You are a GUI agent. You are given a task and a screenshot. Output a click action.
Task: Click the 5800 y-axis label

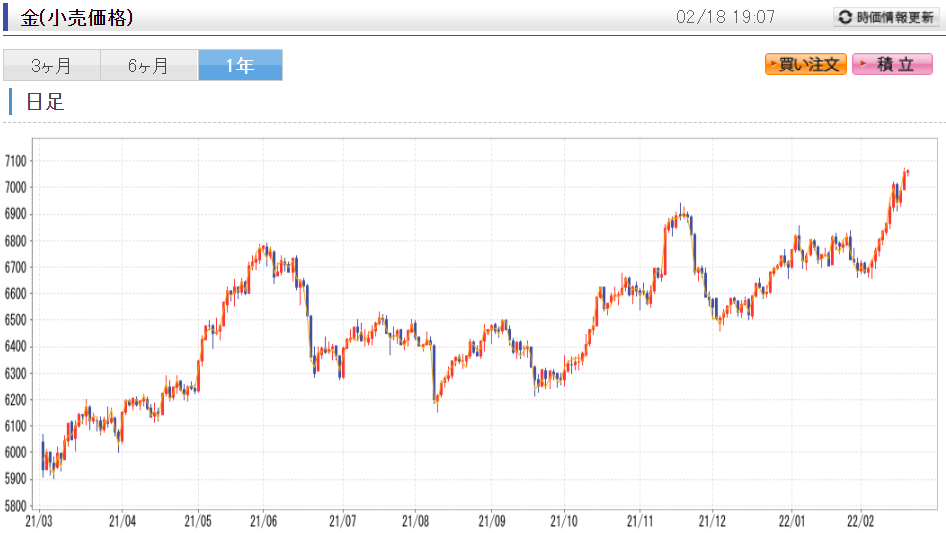click(x=16, y=506)
